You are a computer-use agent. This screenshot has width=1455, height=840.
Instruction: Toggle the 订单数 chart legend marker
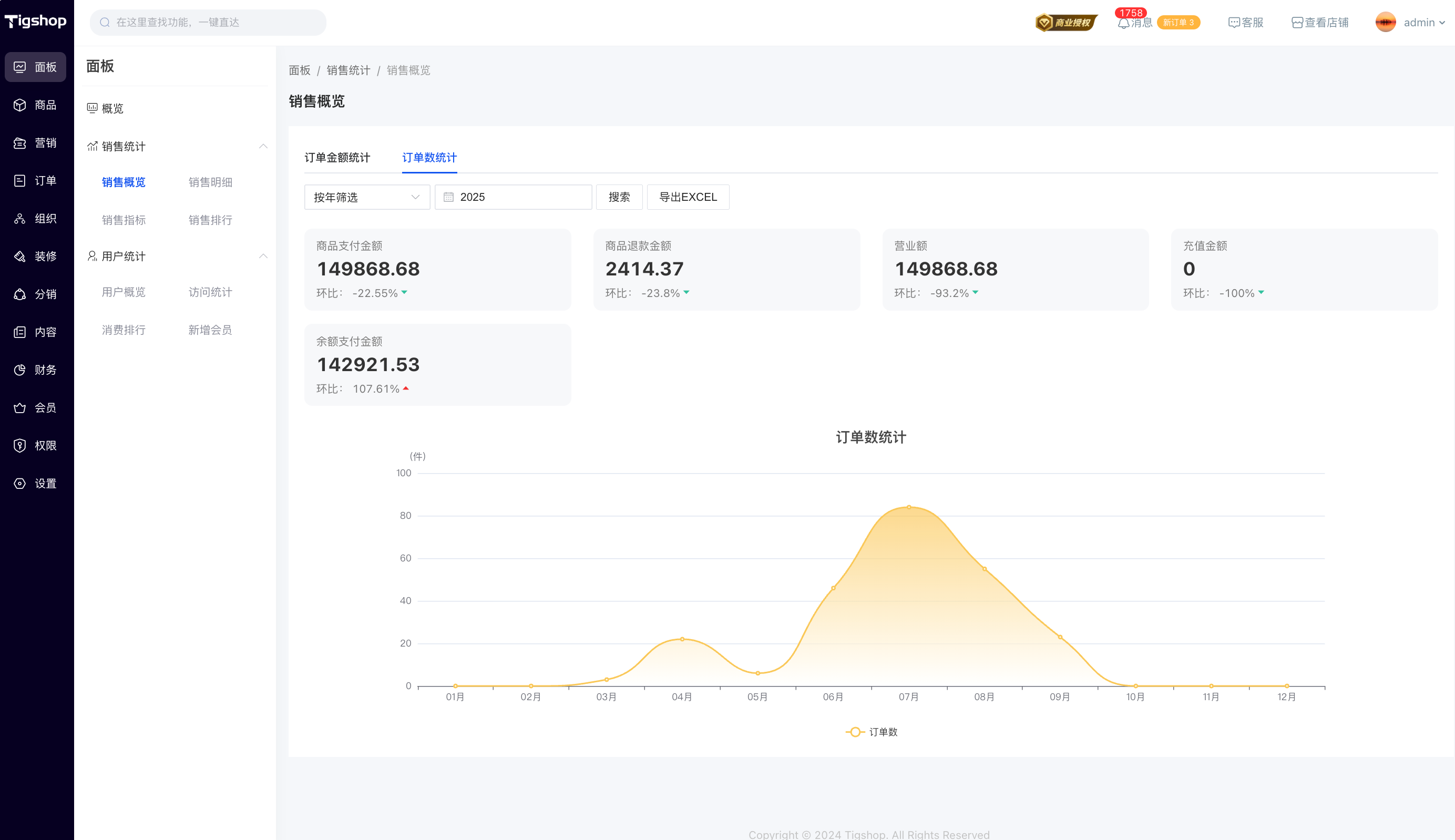855,732
